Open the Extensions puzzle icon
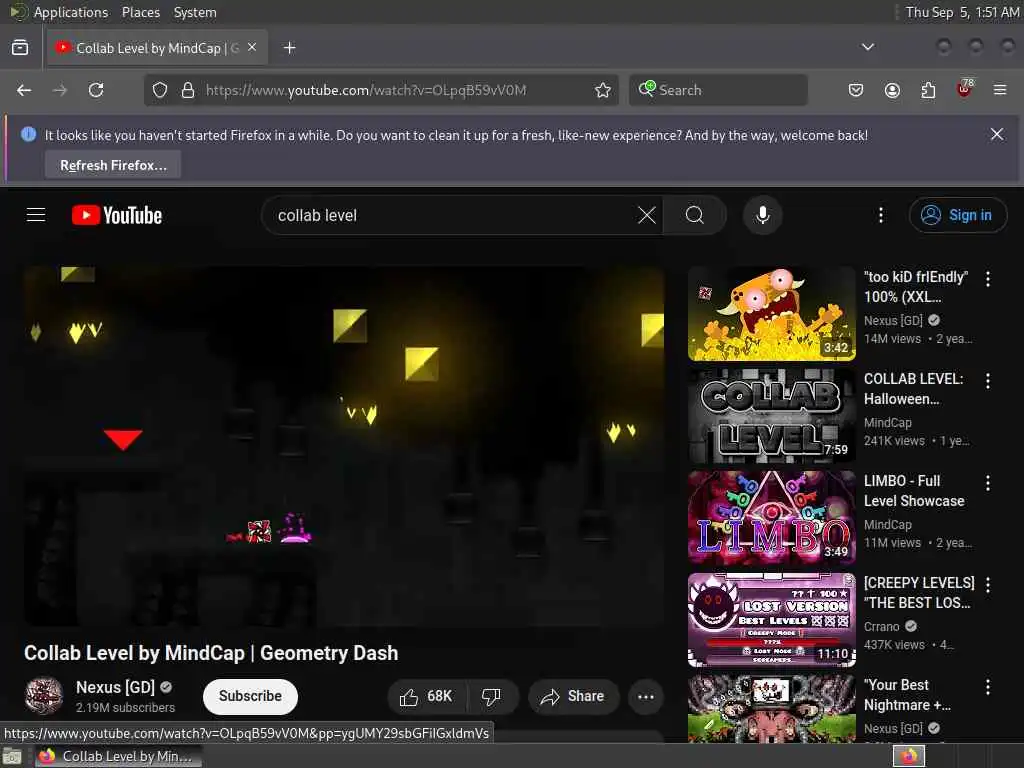Screen dimensions: 1024x768 pyautogui.click(x=928, y=90)
